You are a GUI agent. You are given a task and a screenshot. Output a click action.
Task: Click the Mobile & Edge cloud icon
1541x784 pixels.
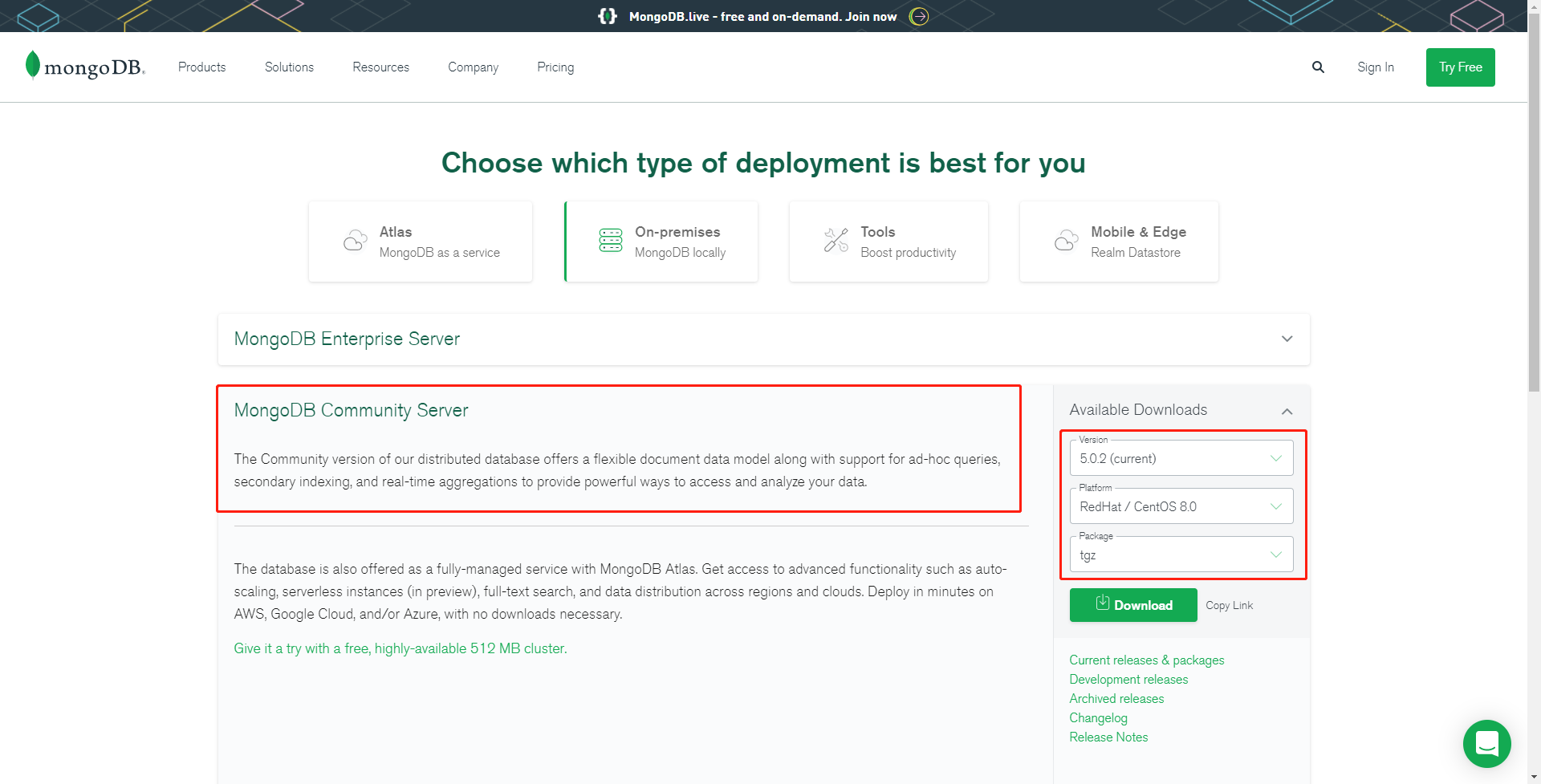click(x=1066, y=241)
